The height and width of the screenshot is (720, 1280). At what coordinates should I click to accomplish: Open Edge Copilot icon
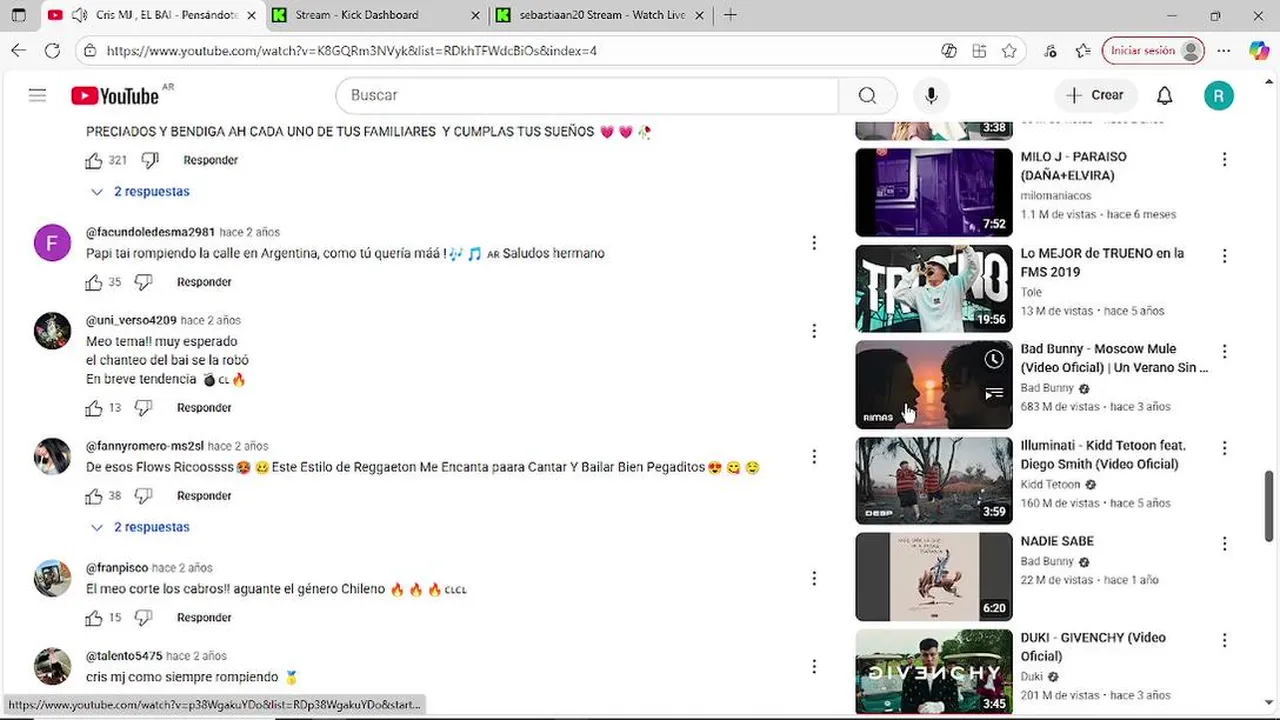(1259, 51)
